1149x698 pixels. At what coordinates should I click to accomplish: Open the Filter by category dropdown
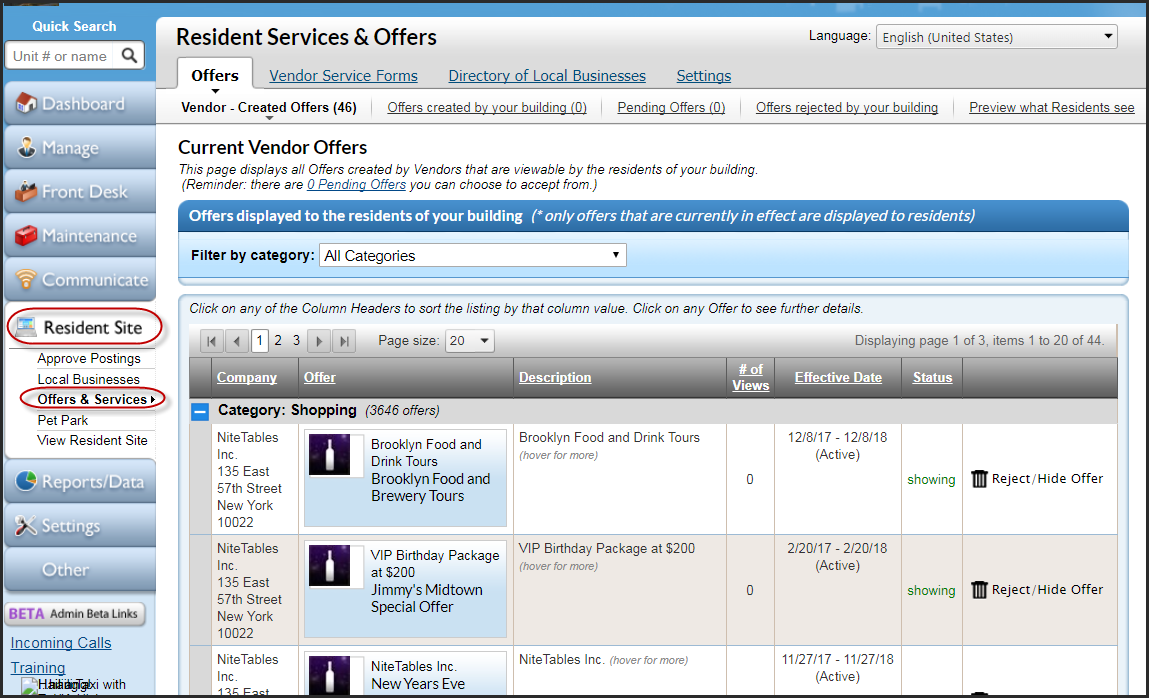point(473,256)
